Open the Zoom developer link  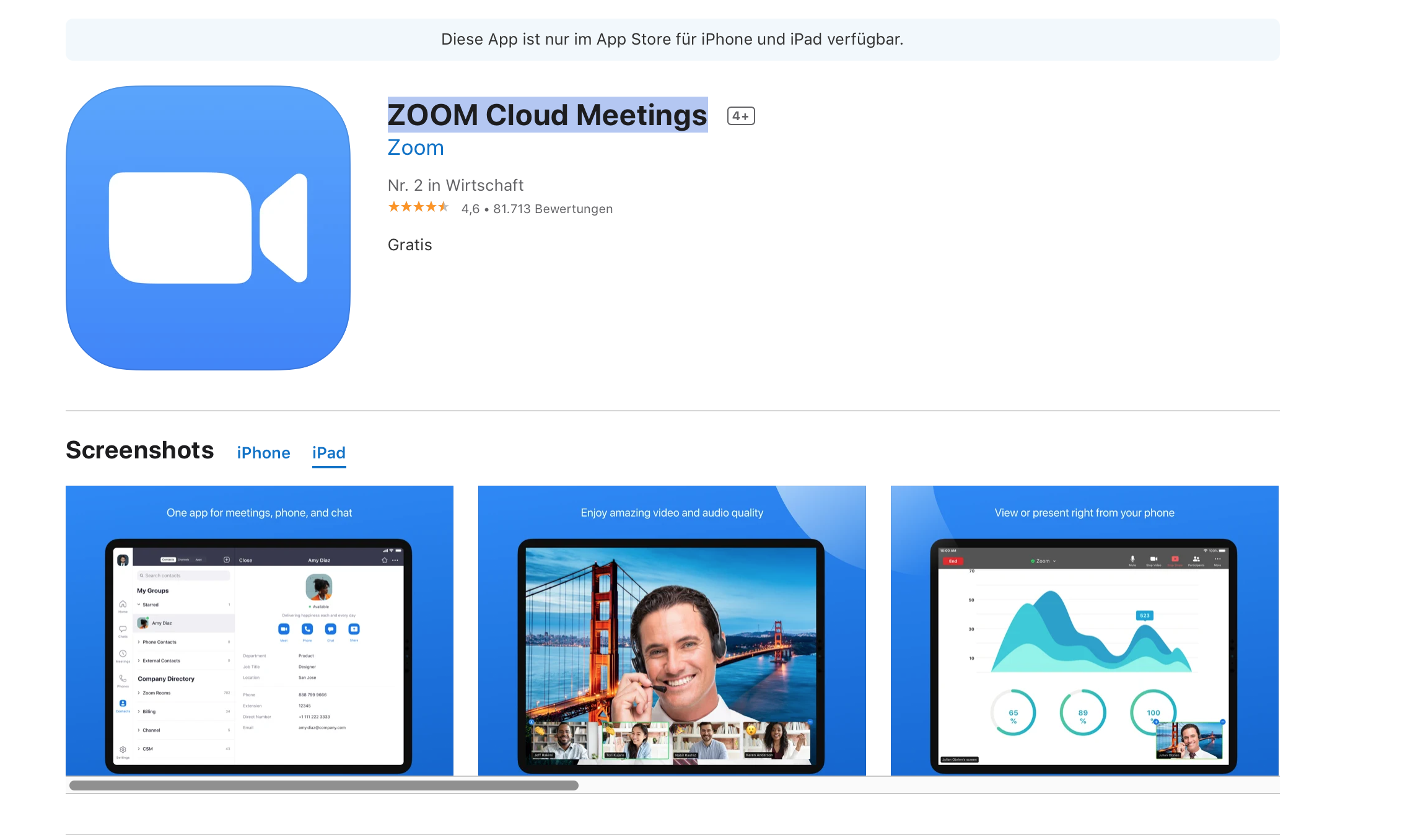(x=415, y=148)
